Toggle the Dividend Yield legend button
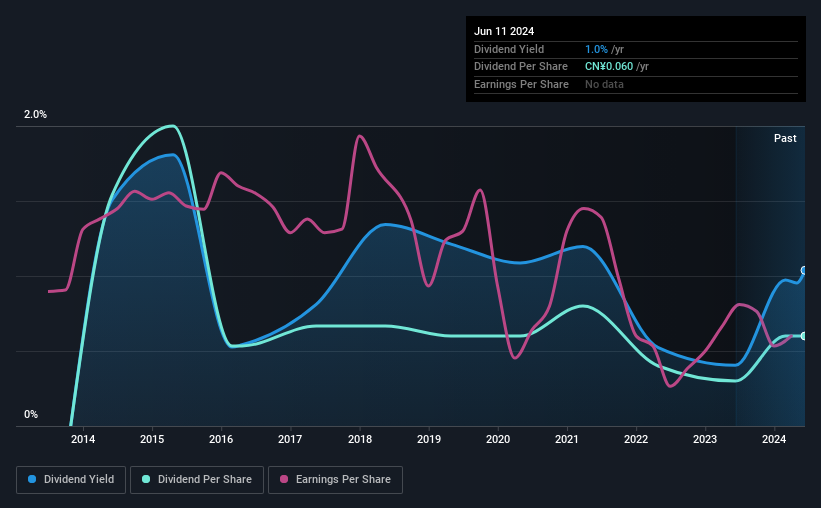 [x=71, y=480]
